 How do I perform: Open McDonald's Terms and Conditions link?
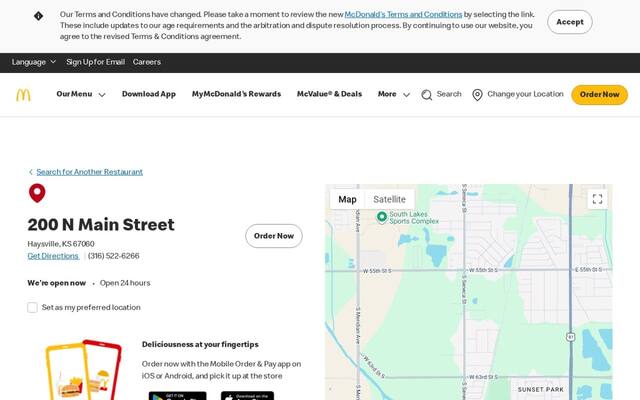click(x=403, y=15)
